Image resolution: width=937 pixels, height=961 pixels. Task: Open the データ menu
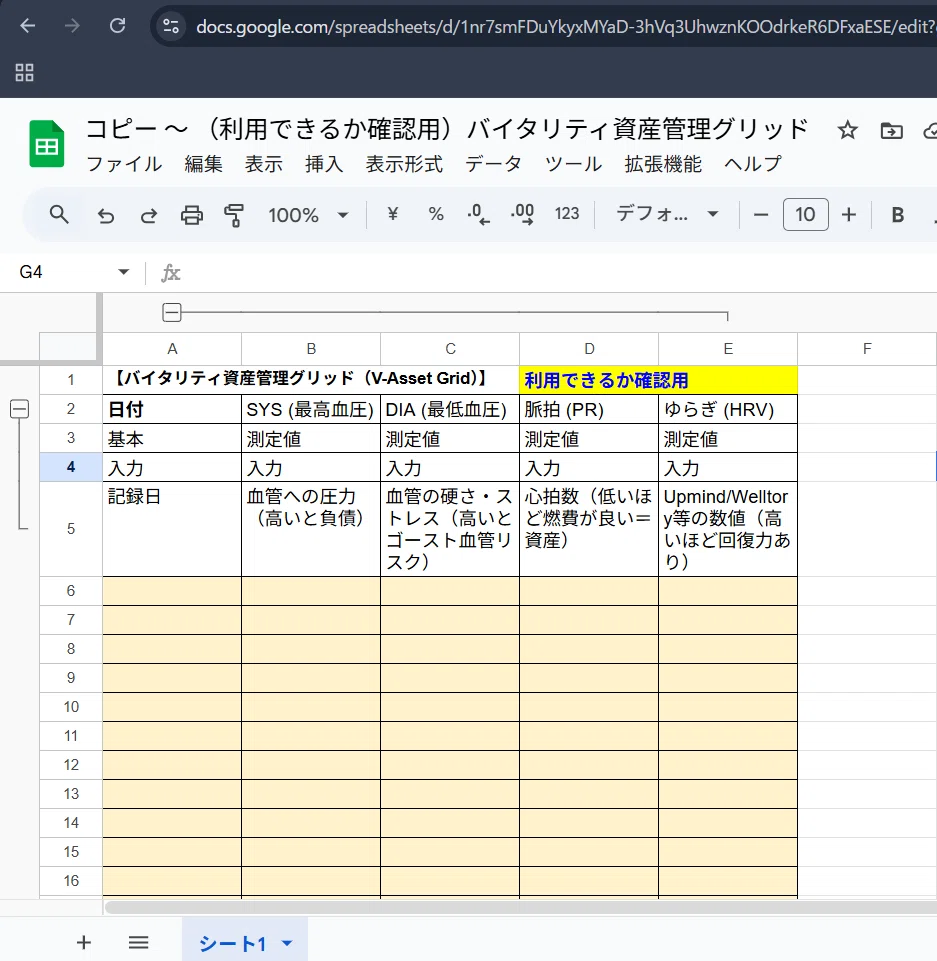click(493, 164)
